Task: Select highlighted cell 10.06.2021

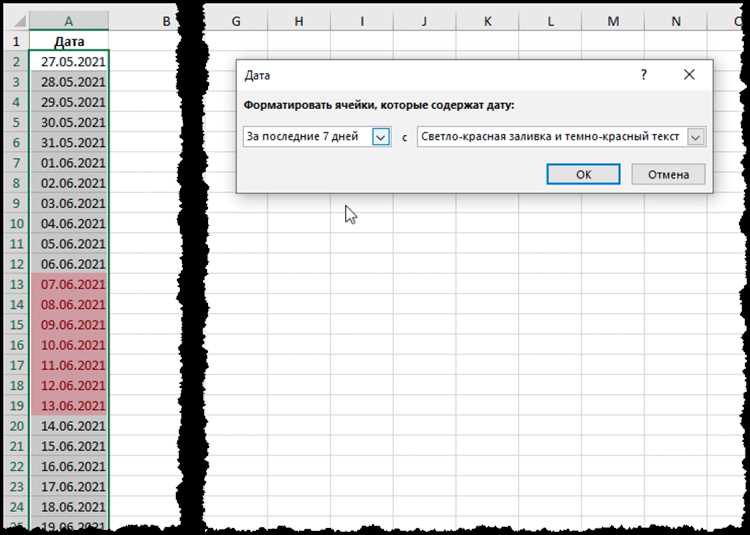Action: click(69, 345)
